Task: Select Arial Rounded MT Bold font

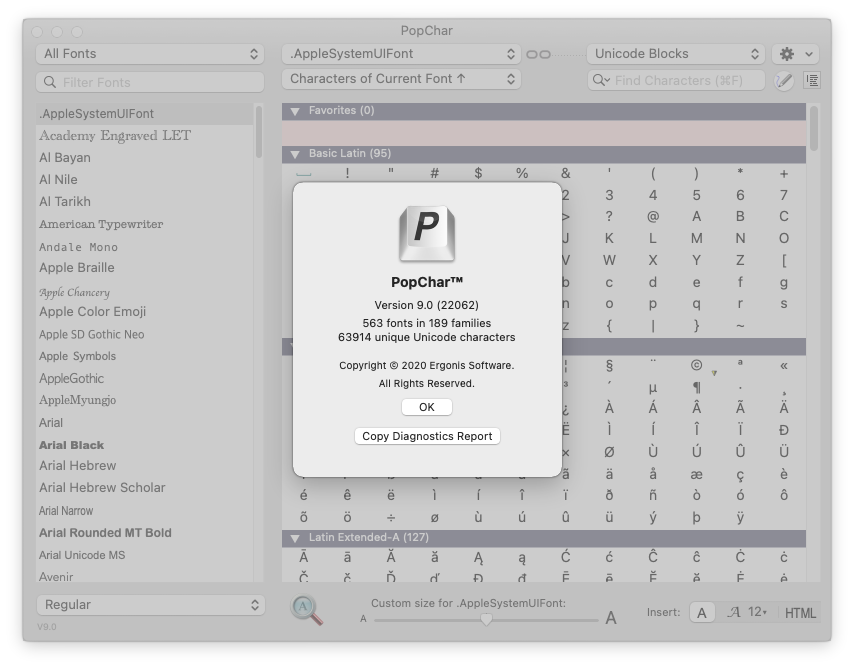Action: (x=144, y=533)
